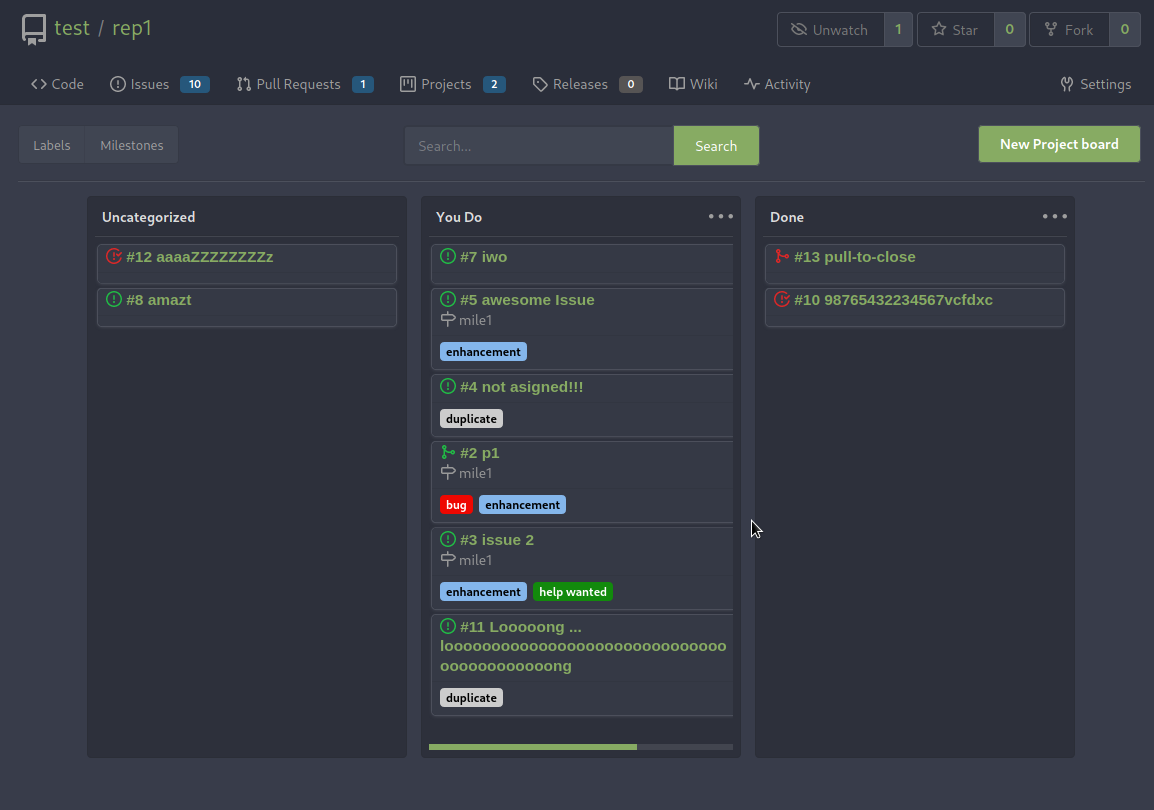Click the open-issue icon on #4 not asigned!!!

point(447,386)
